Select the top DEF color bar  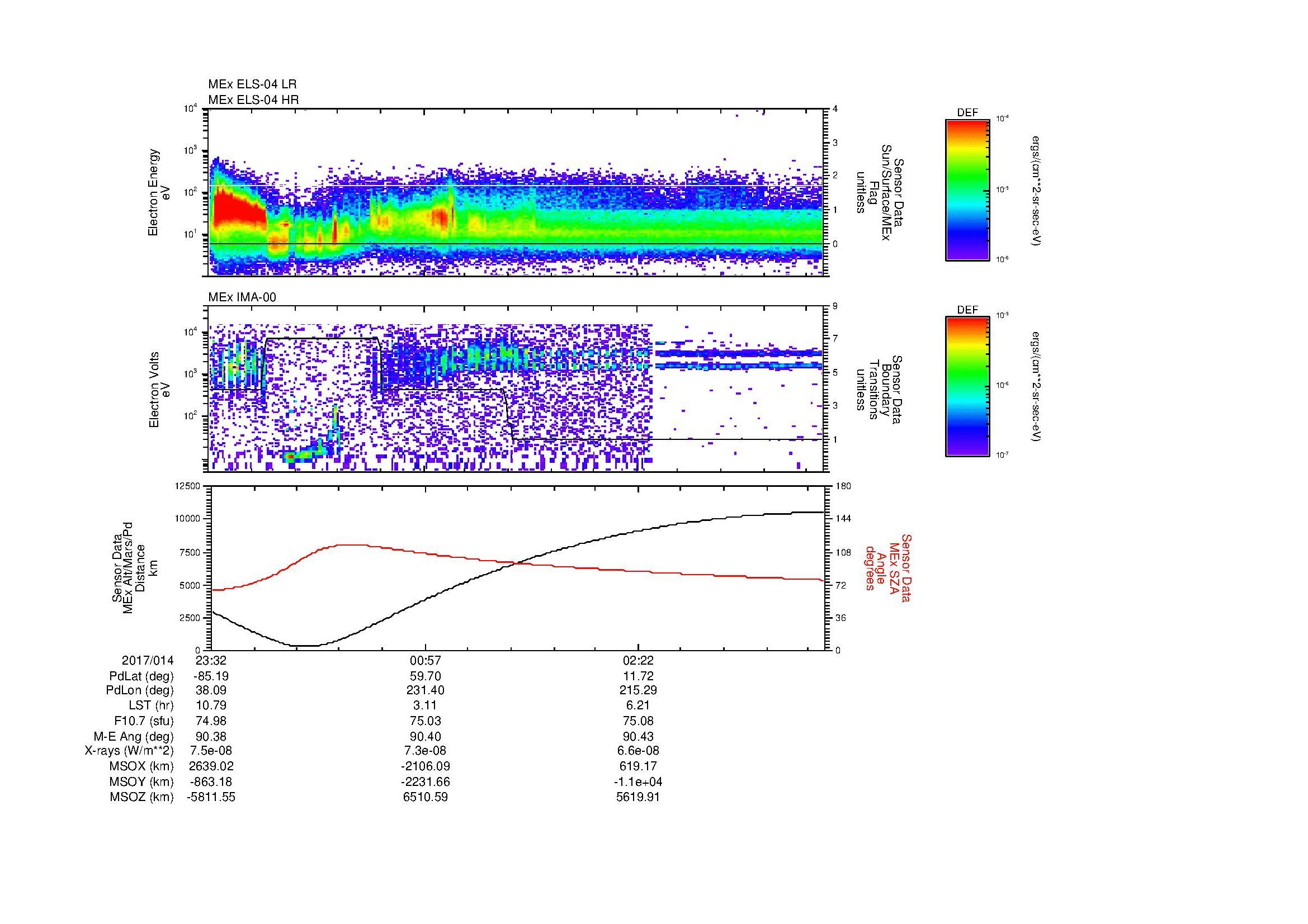coord(967,190)
